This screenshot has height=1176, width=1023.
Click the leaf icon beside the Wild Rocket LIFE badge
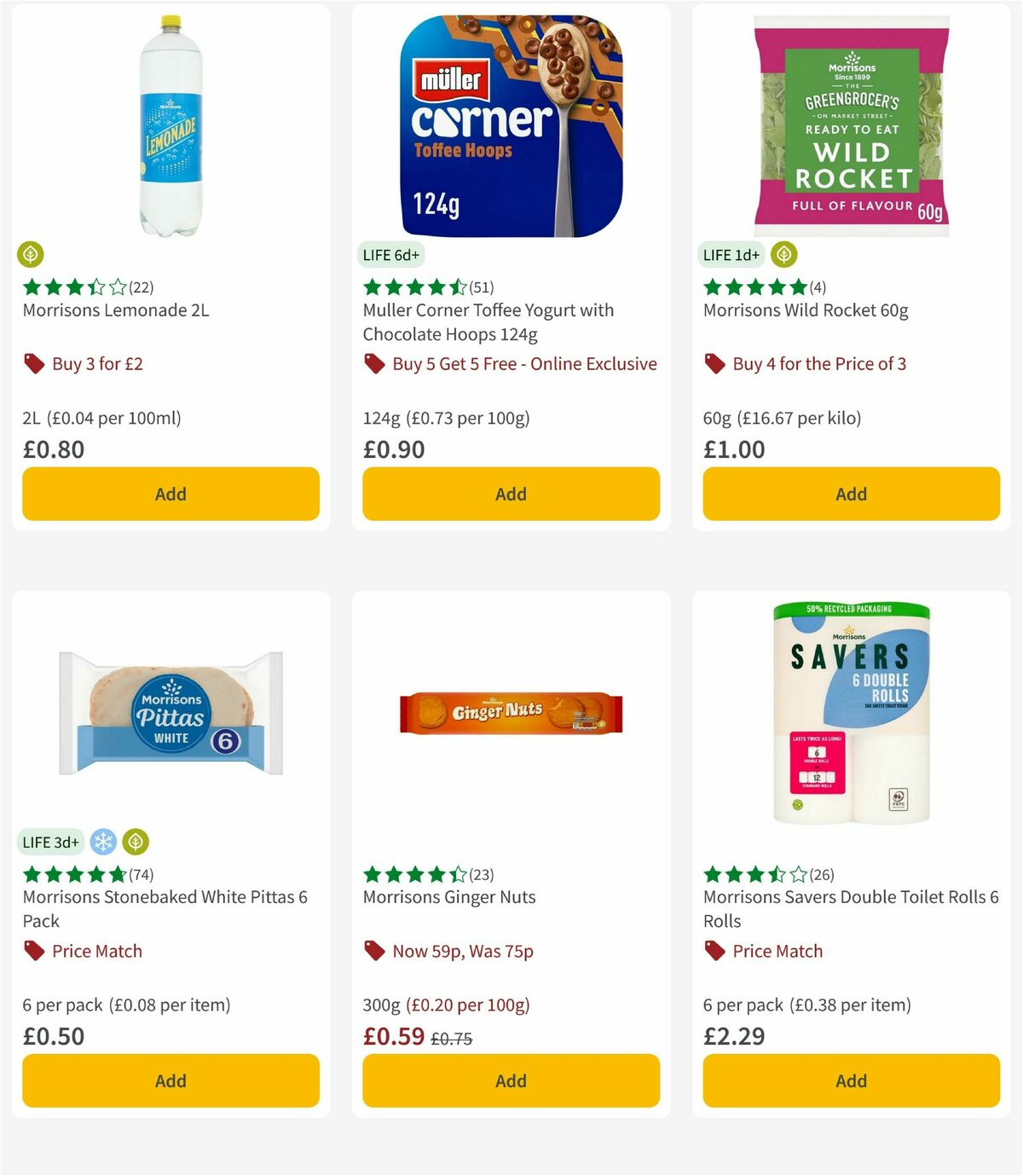[x=783, y=254]
